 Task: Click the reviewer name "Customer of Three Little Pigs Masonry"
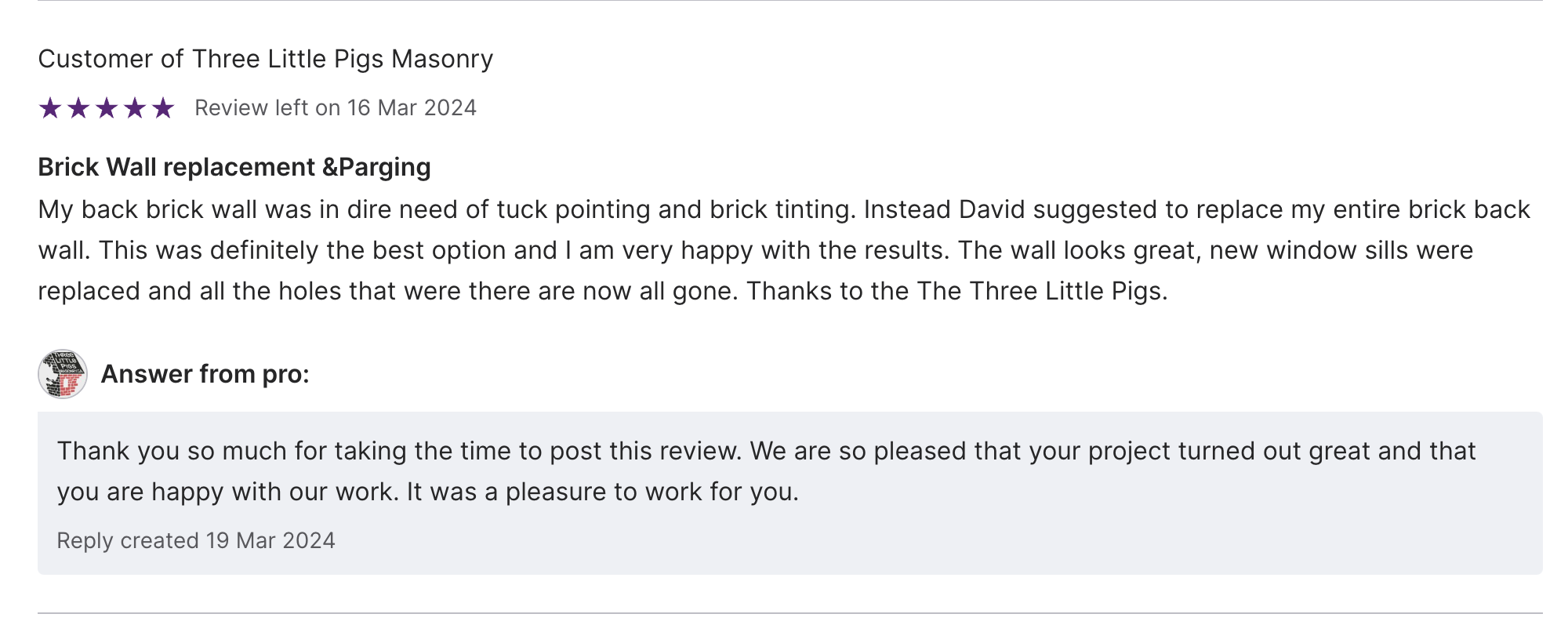(x=265, y=59)
